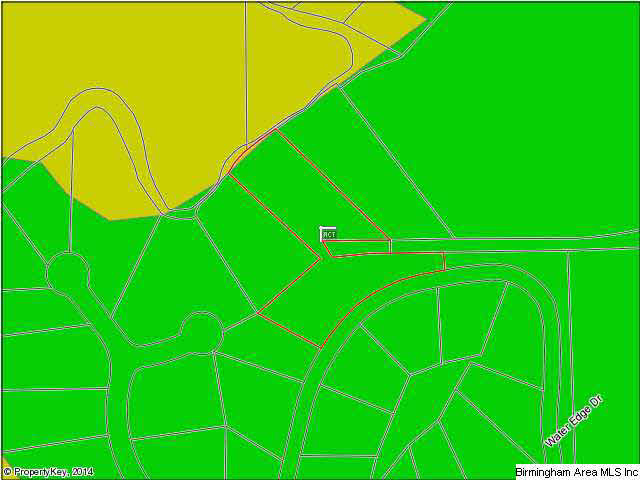
Task: Select the 'Water Edge Dr' street label
Action: (574, 420)
